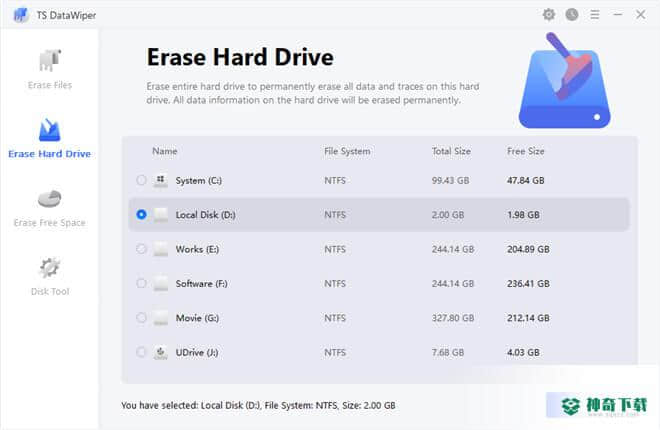The height and width of the screenshot is (430, 660).
Task: Open the Erase Free Space pie icon
Action: click(50, 199)
